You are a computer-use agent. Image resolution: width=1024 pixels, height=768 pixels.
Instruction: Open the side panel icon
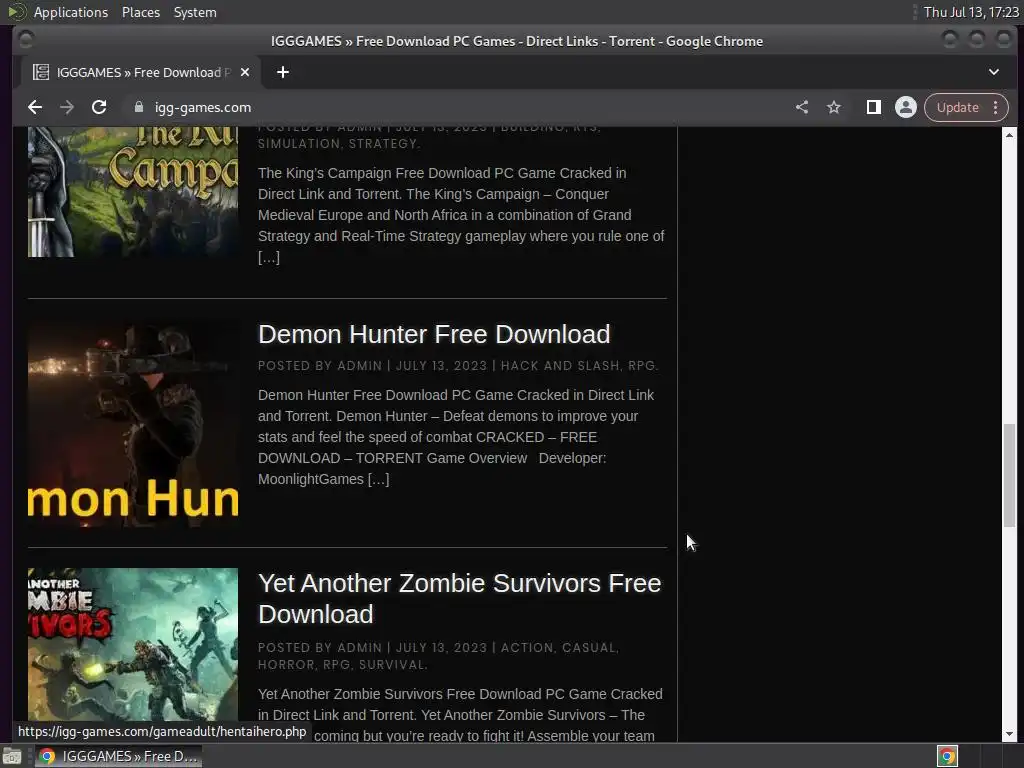pos(873,107)
